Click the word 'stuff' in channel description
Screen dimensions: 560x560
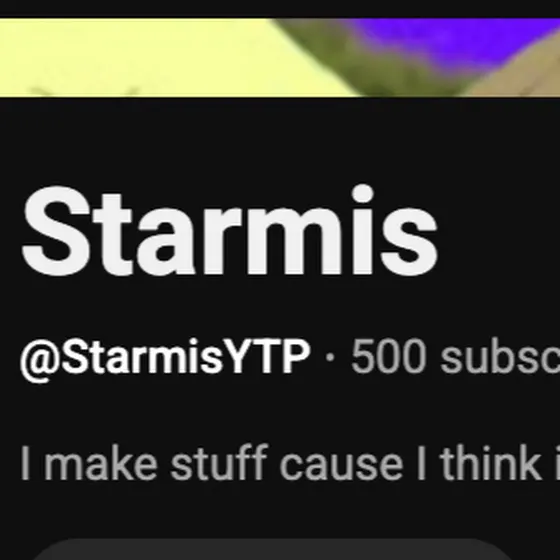tap(219, 463)
